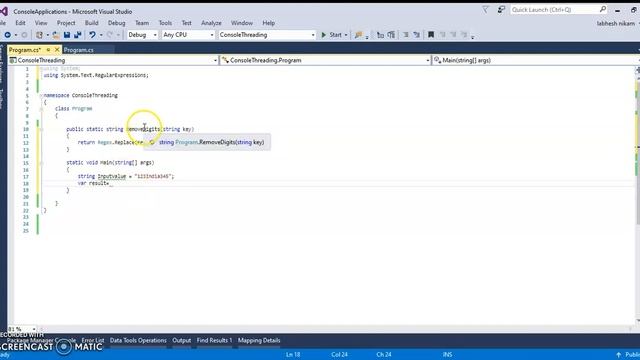Undo the last action via toolbar icon

click(x=92, y=35)
